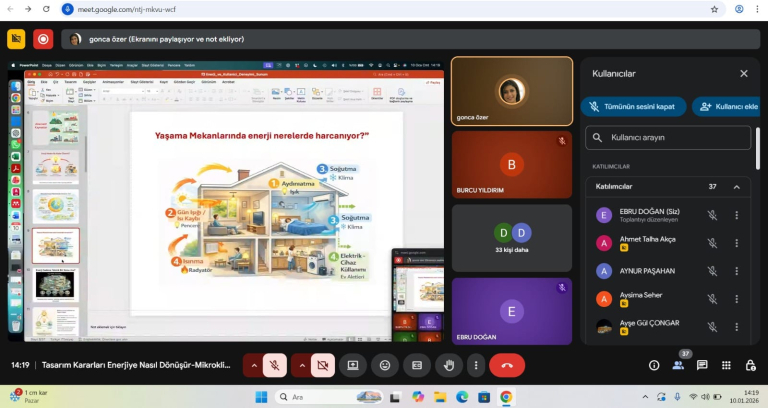Open the chat messages panel

coord(702,365)
